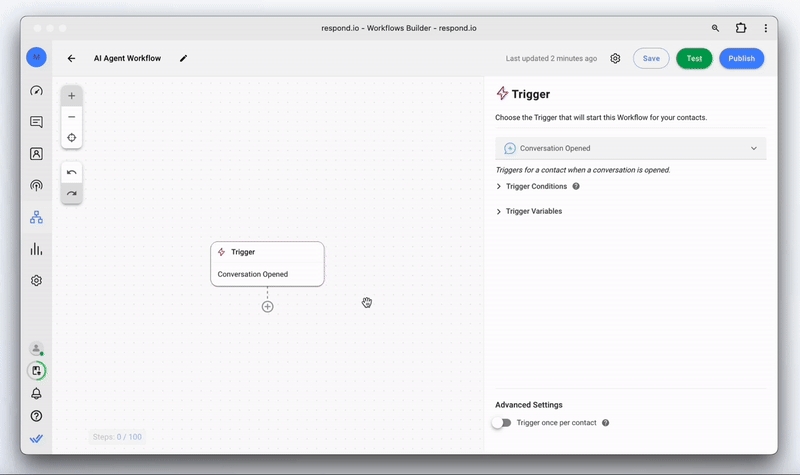800x475 pixels.
Task: Open the Settings gear in left sidebar
Action: click(36, 281)
